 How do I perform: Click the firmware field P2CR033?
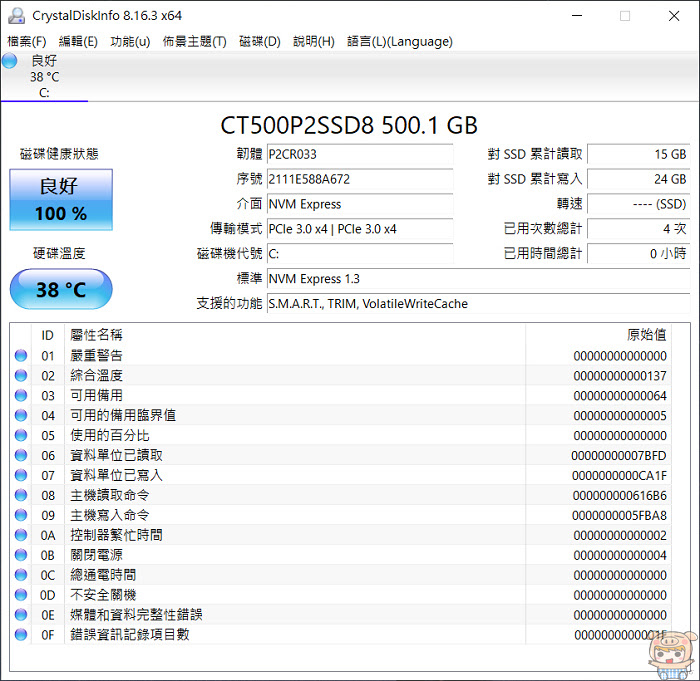click(x=360, y=155)
